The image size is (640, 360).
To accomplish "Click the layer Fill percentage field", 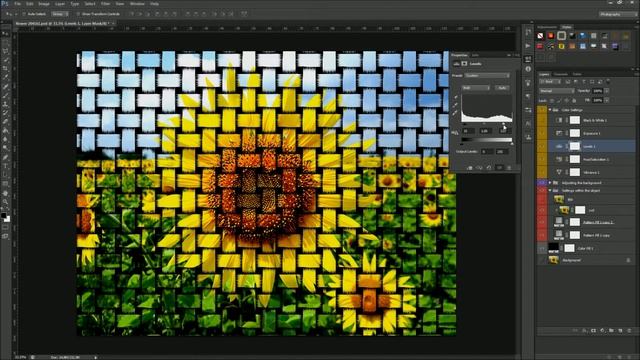I will 598,100.
